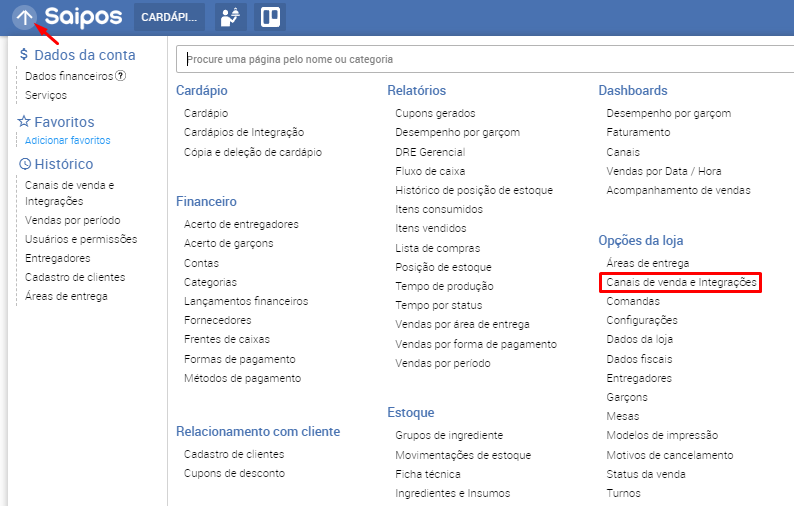
Task: Open Formas de pagamento under Financeiro
Action: click(x=240, y=359)
